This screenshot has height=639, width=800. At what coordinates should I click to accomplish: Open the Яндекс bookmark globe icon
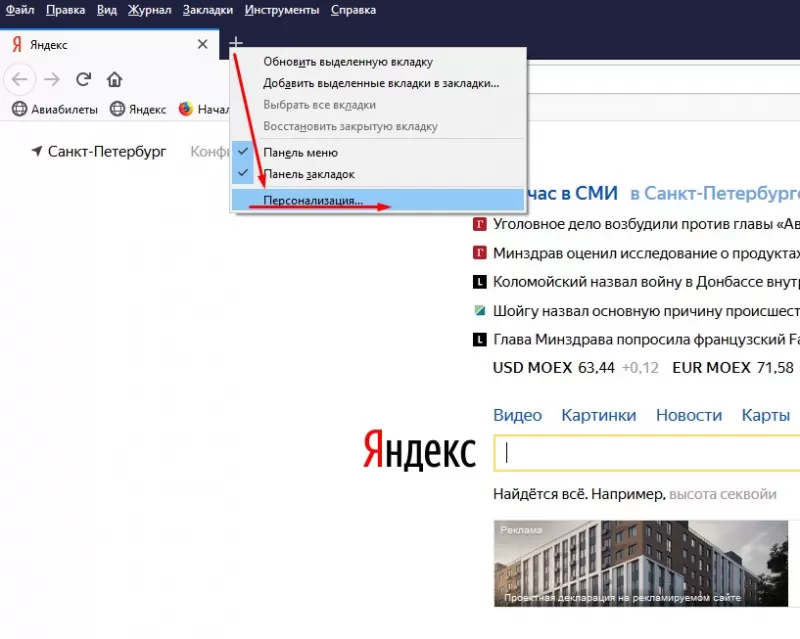118,109
